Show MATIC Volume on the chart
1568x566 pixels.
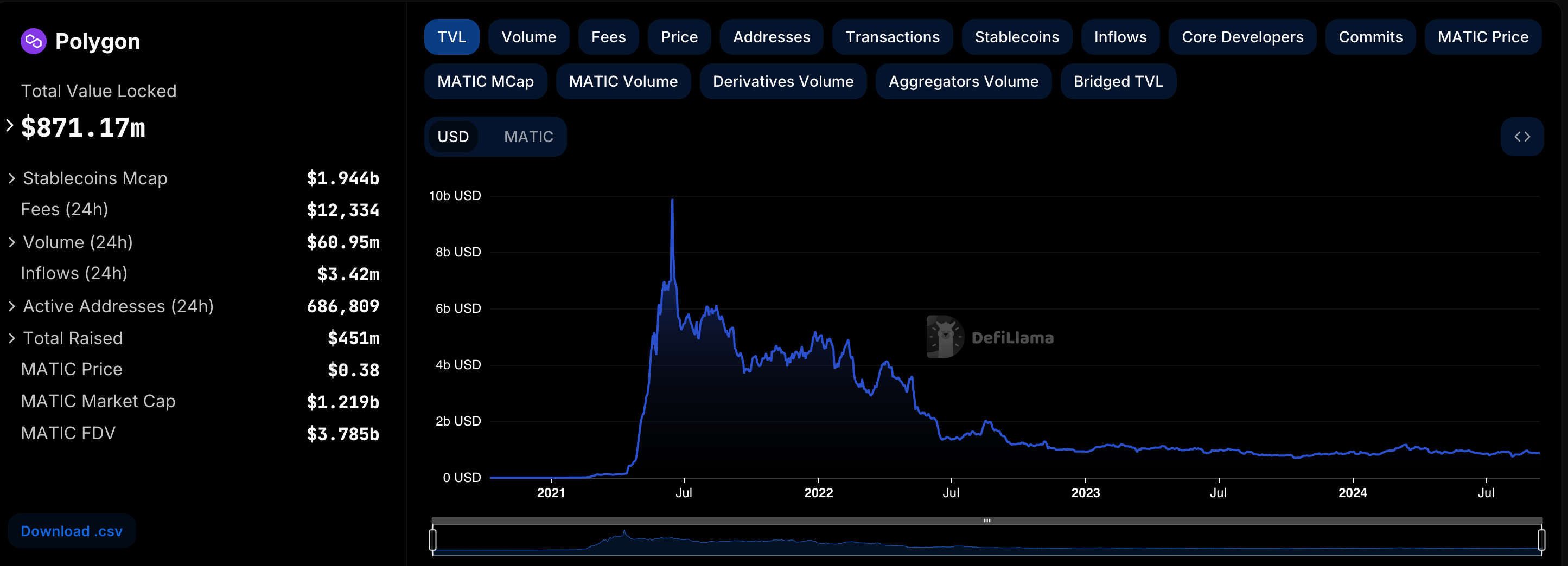pyautogui.click(x=623, y=81)
